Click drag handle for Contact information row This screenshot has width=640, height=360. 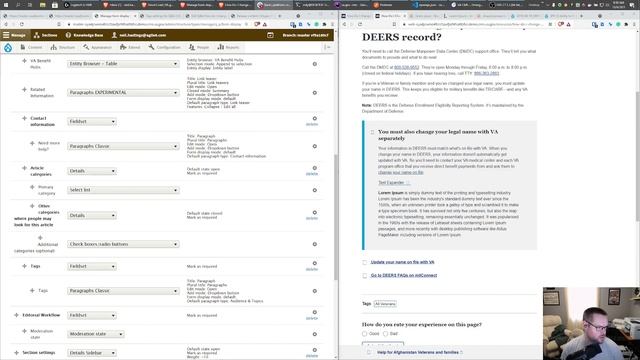[24, 118]
